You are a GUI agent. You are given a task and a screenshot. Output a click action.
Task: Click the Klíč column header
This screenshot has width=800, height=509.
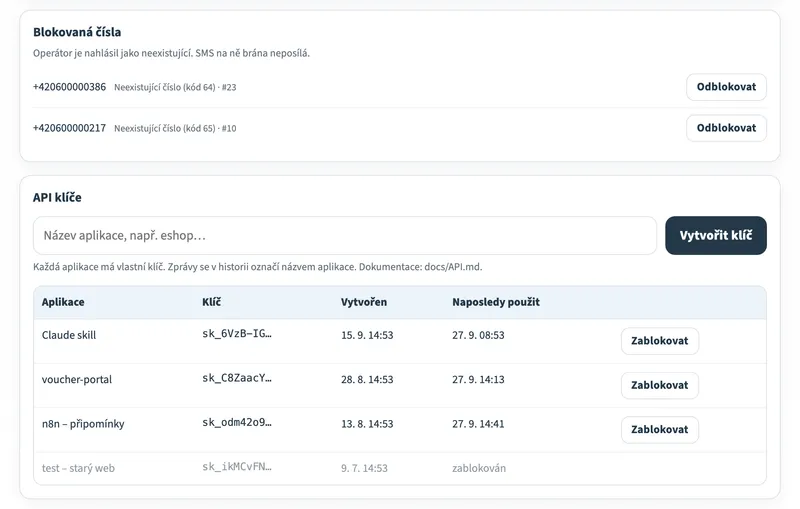(x=212, y=302)
